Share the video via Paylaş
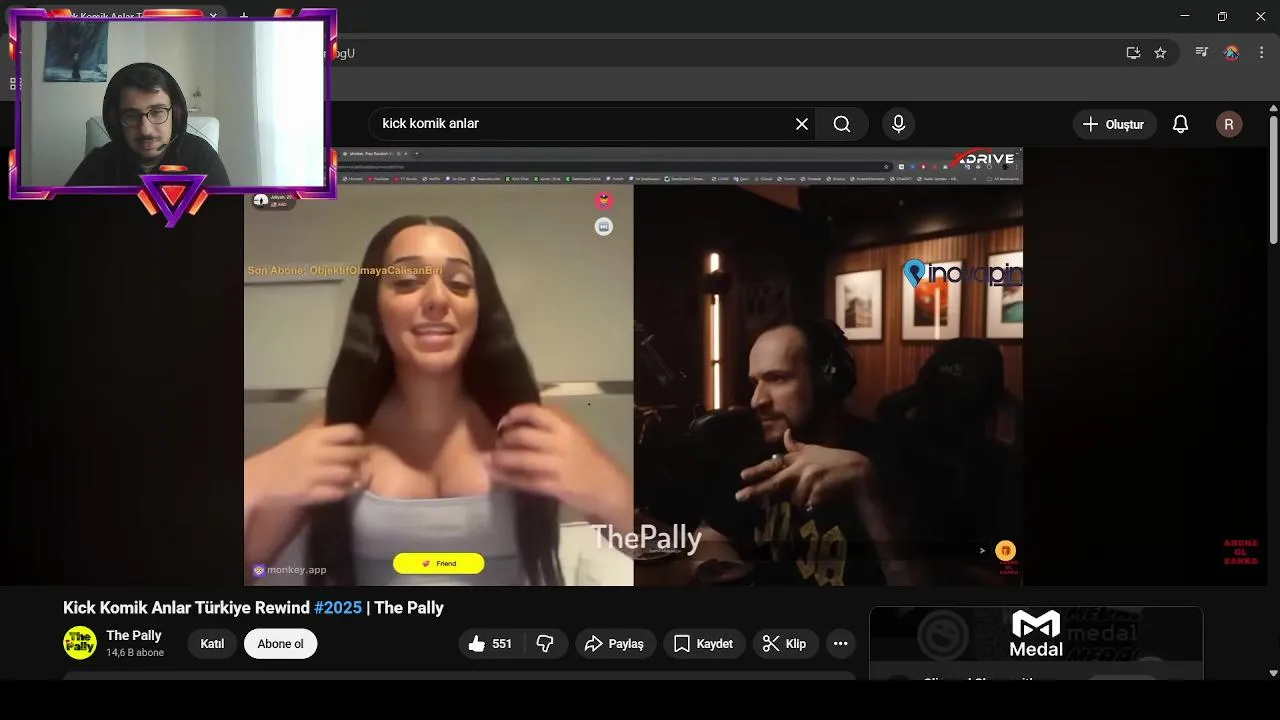This screenshot has width=1280, height=720. 614,644
